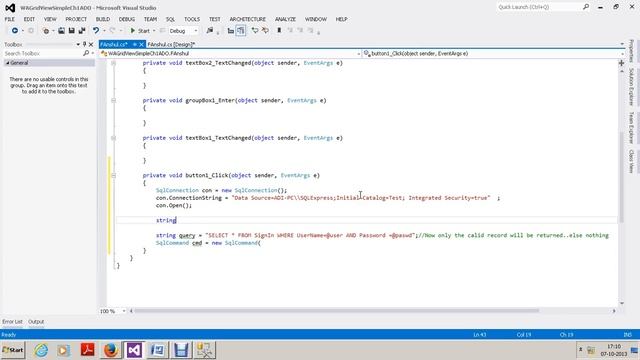Image resolution: width=640 pixels, height=360 pixels.
Task: Collapse the General toolbox group
Action: pyautogui.click(x=8, y=63)
